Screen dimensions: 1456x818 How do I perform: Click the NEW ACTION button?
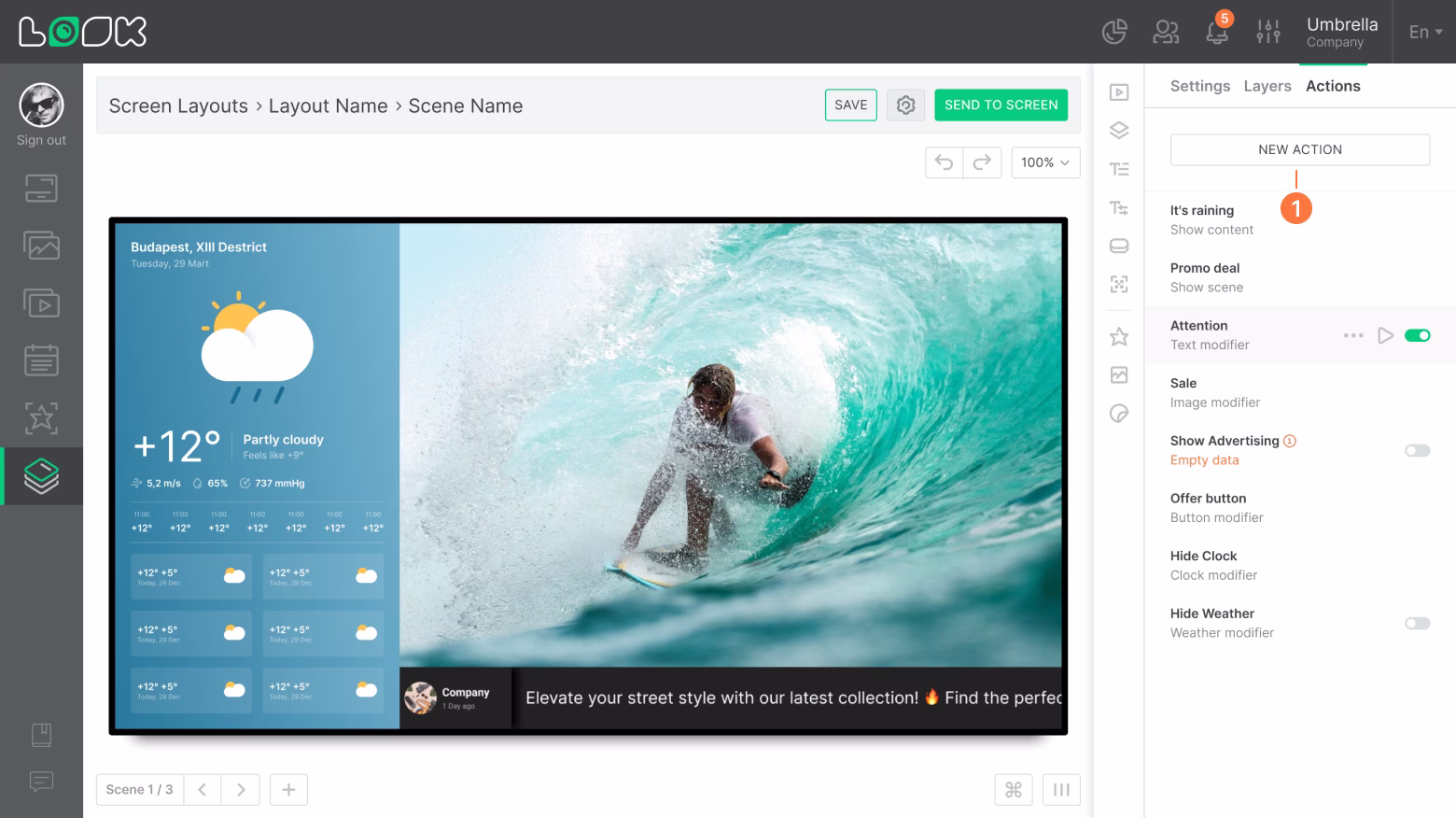[1300, 149]
